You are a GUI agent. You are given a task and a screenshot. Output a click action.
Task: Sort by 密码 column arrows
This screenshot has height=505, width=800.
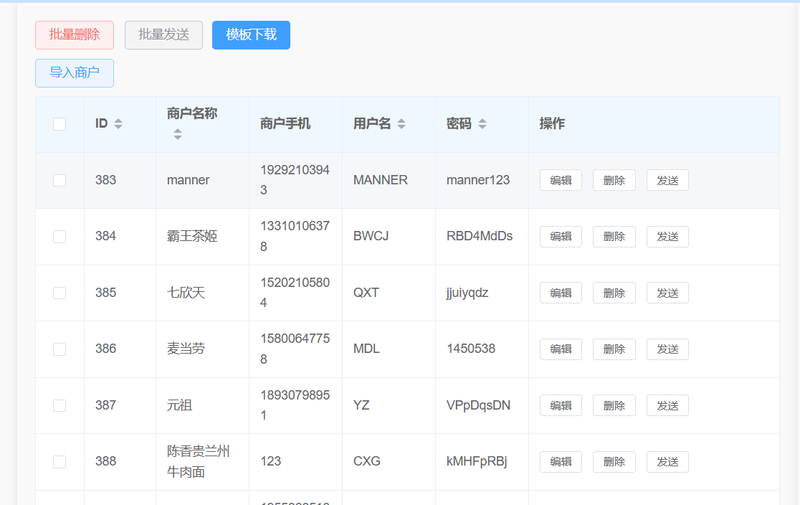[482, 124]
